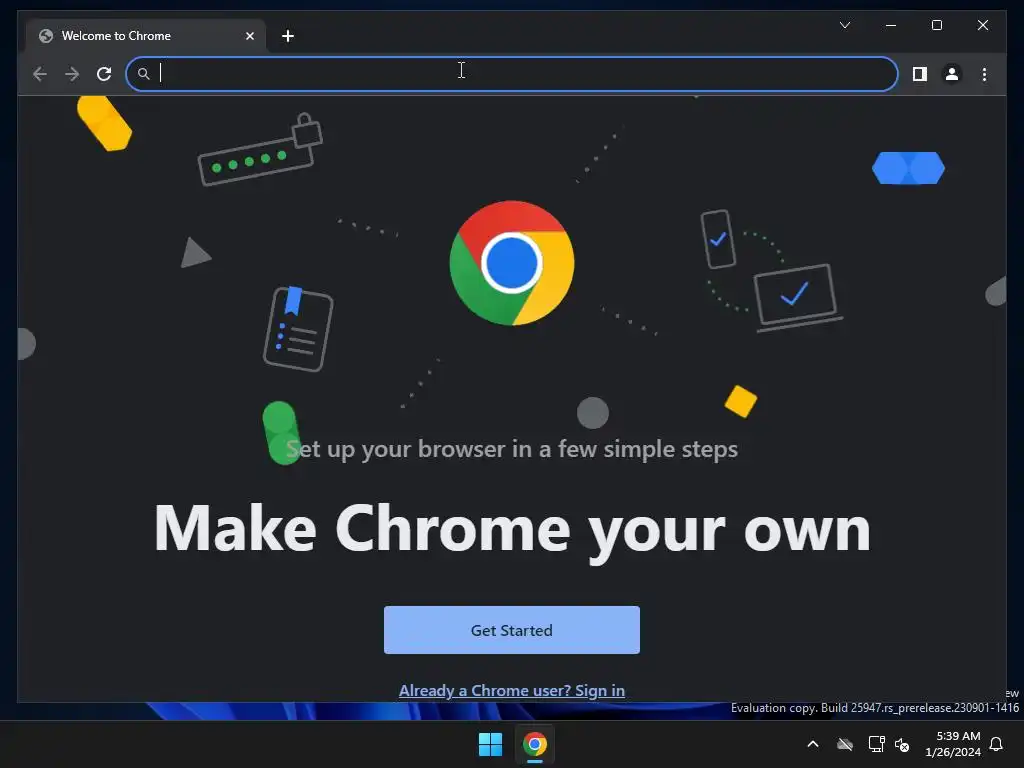Open the clock showing 5:39 AM
The height and width of the screenshot is (768, 1024).
pyautogui.click(x=953, y=744)
